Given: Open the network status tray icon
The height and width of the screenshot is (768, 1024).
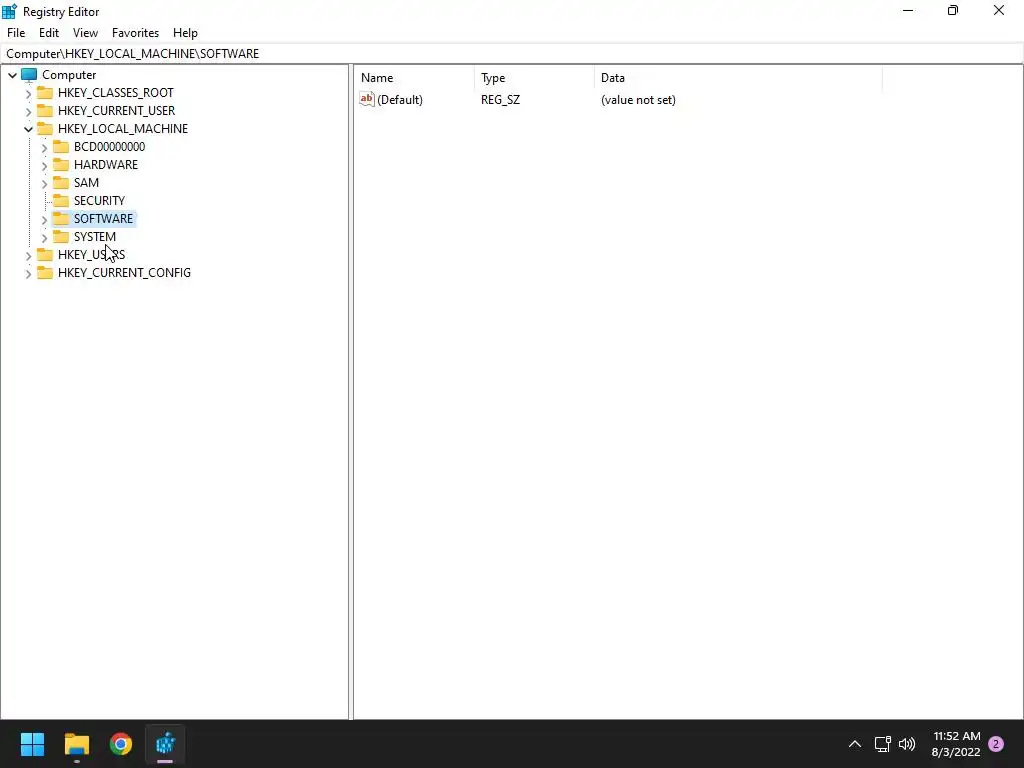Looking at the screenshot, I should tap(882, 744).
